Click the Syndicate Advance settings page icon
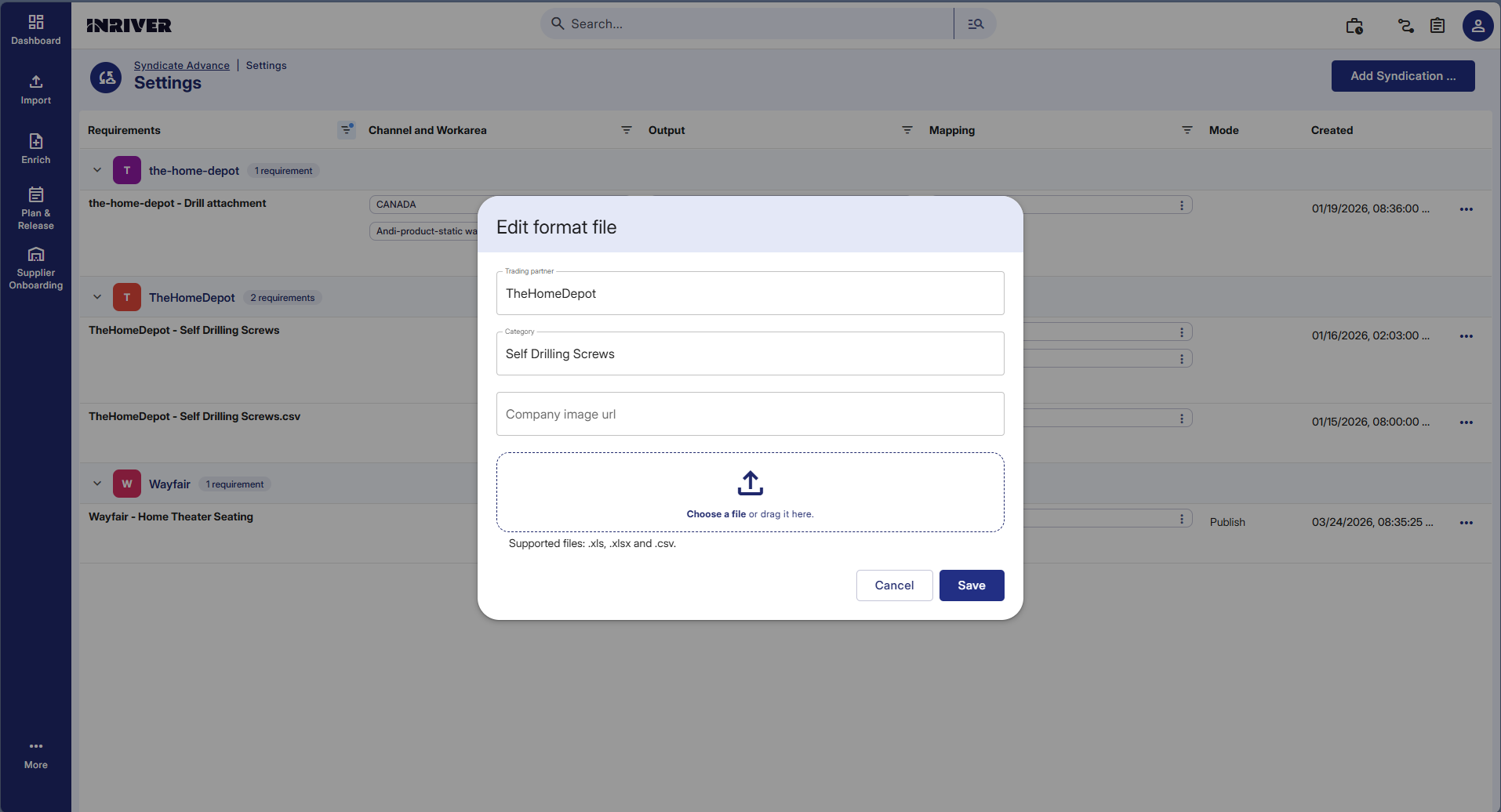 point(106,78)
